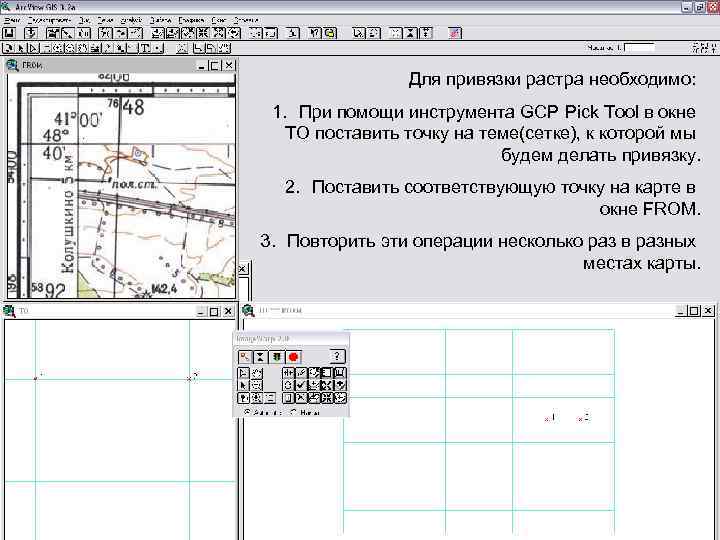720x540 pixels.
Task: Click the red circle icon in ImageWarp panel
Action: [293, 356]
